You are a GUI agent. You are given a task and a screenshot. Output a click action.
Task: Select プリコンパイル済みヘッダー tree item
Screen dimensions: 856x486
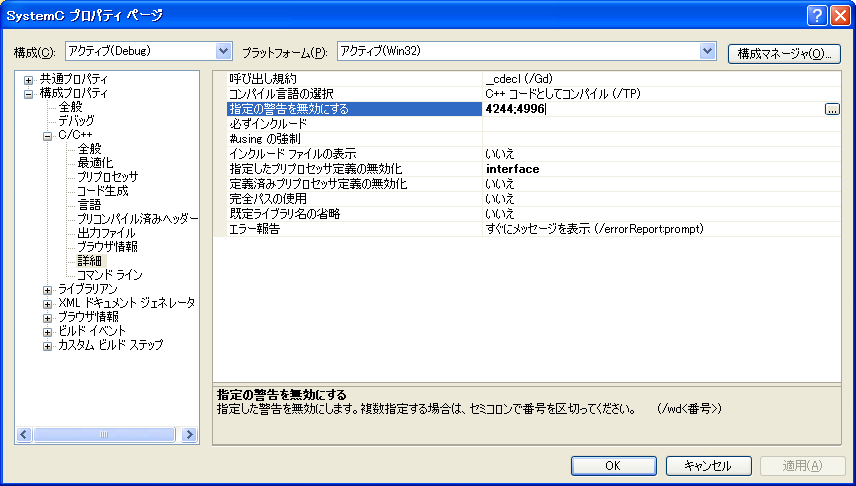[x=137, y=219]
